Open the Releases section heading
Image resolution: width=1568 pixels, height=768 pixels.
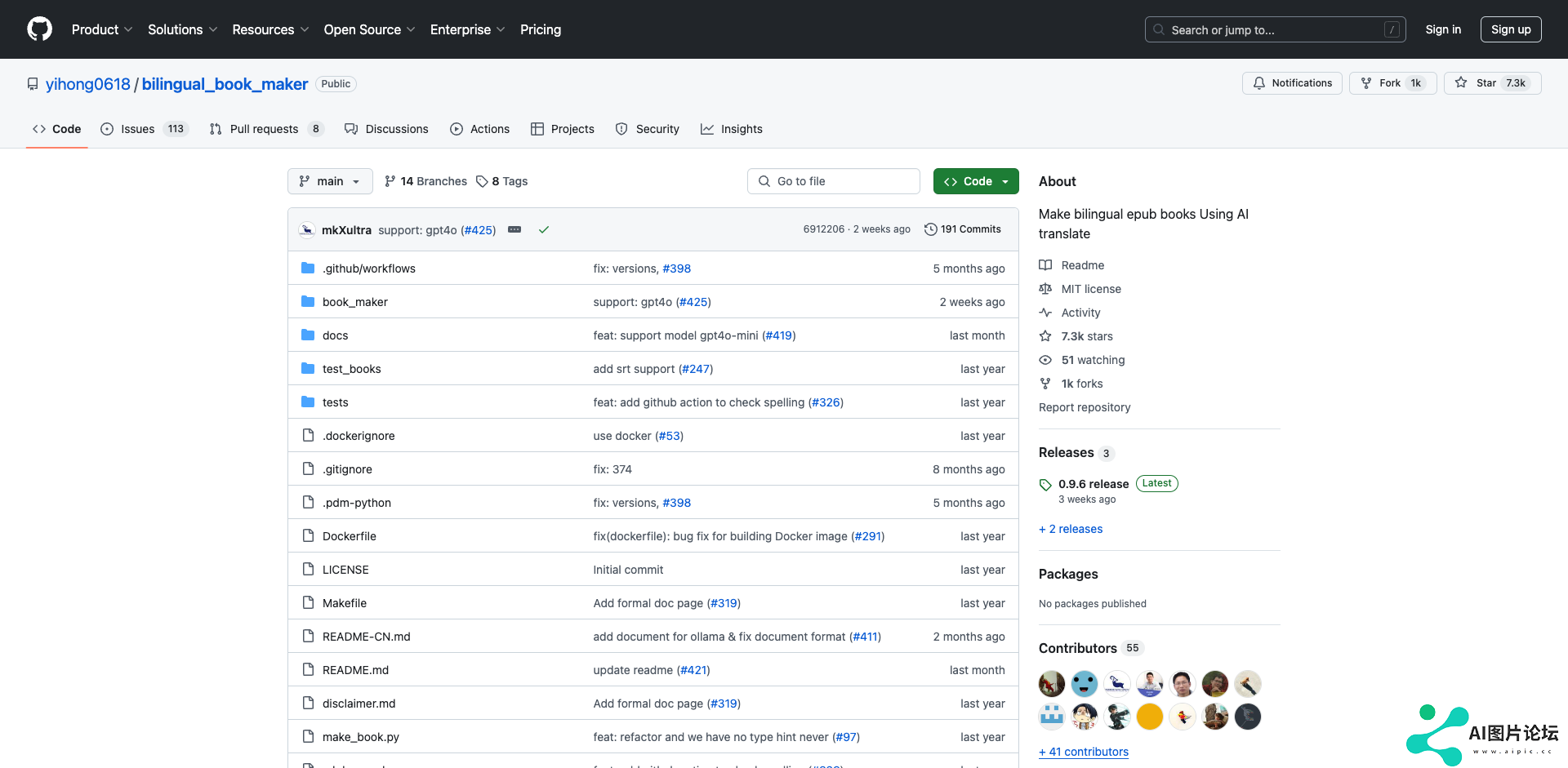(x=1067, y=452)
